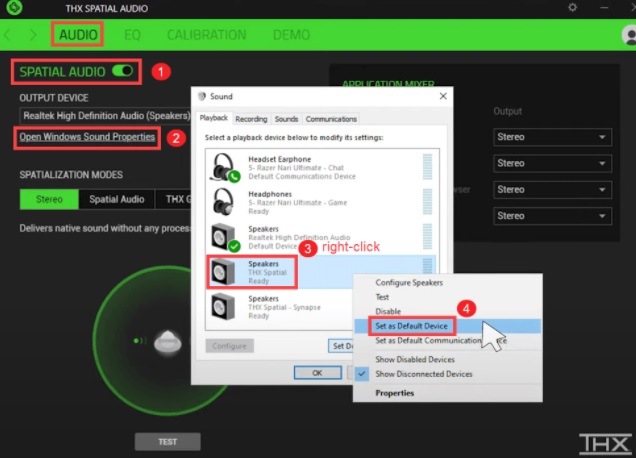Image resolution: width=636 pixels, height=458 pixels.
Task: Click 'Razer Nari Ultimate - Chat' text
Action: pos(296,168)
